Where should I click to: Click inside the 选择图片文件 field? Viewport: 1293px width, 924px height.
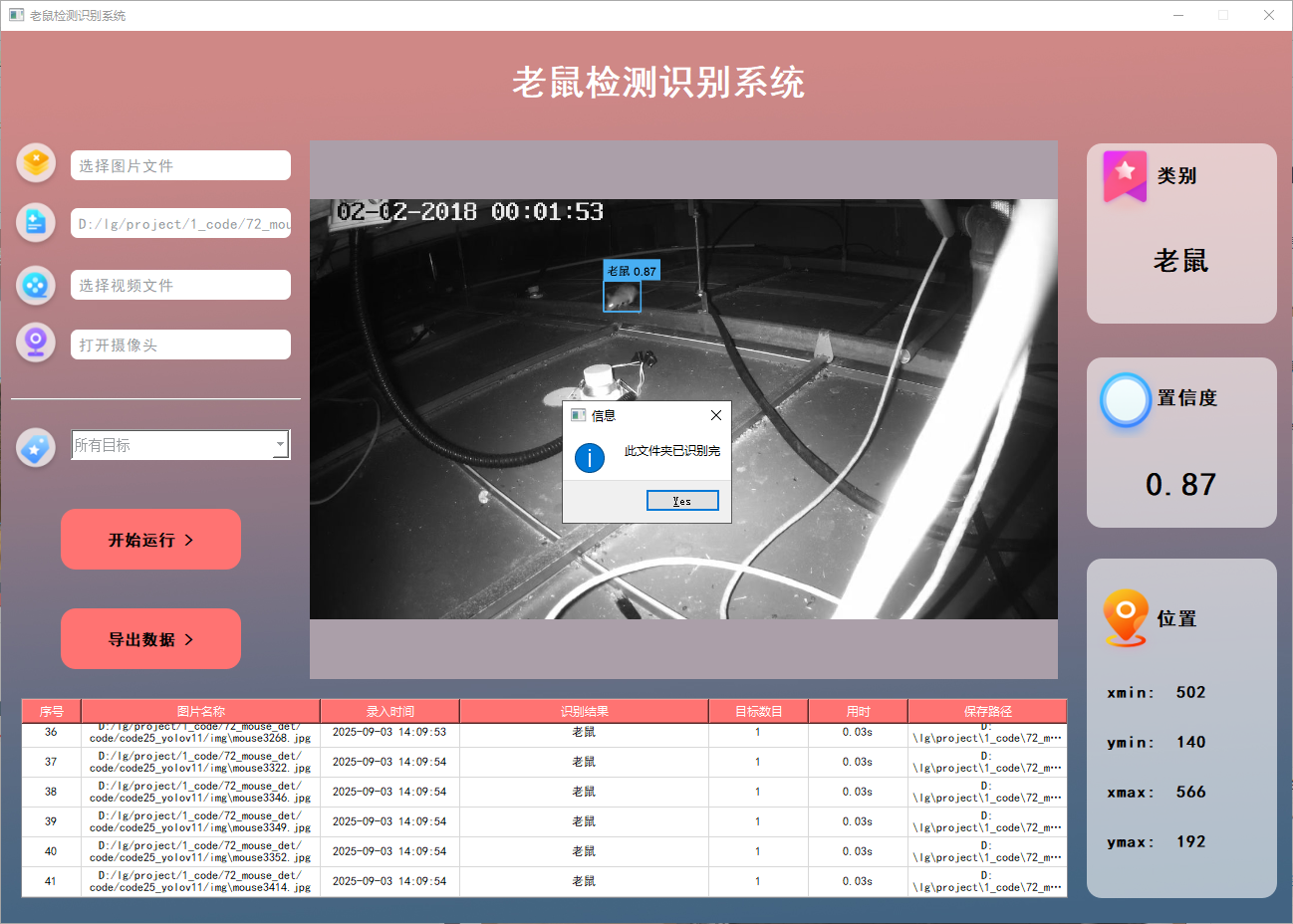coord(180,165)
